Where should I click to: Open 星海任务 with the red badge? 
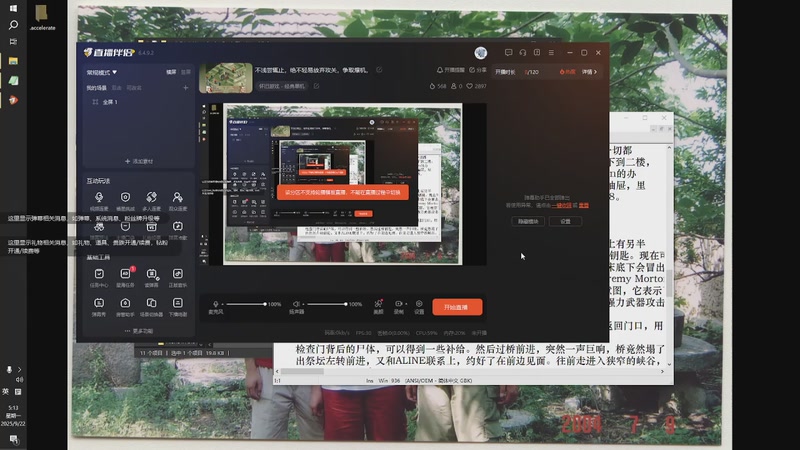pyautogui.click(x=126, y=278)
